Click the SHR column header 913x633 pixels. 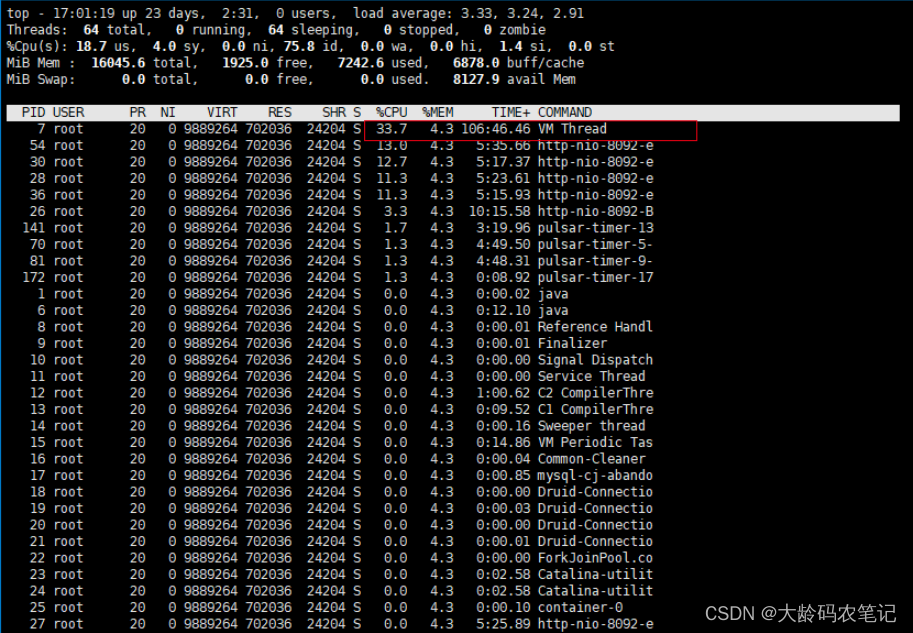click(334, 112)
